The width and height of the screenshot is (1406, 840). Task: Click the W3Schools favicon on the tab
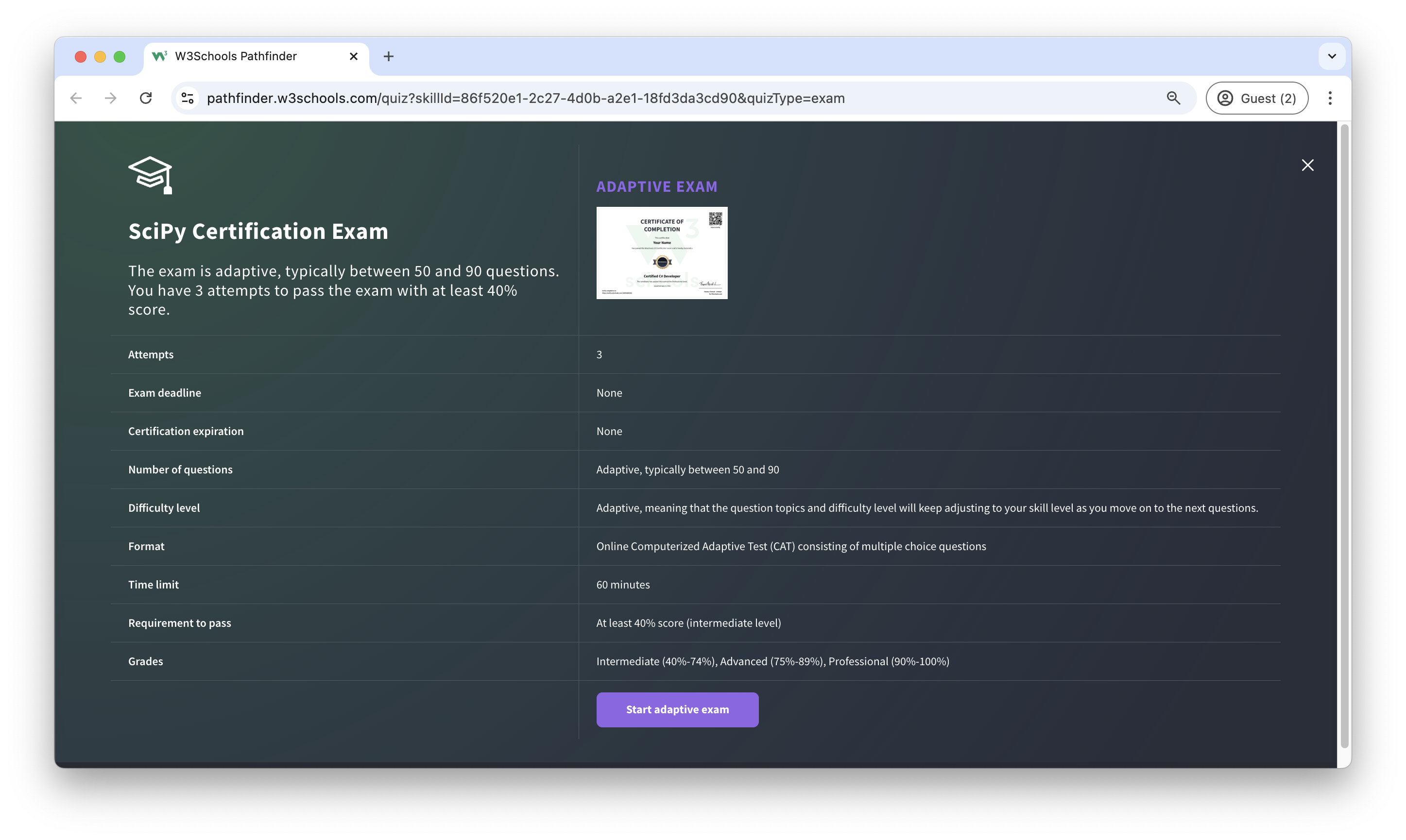(160, 57)
